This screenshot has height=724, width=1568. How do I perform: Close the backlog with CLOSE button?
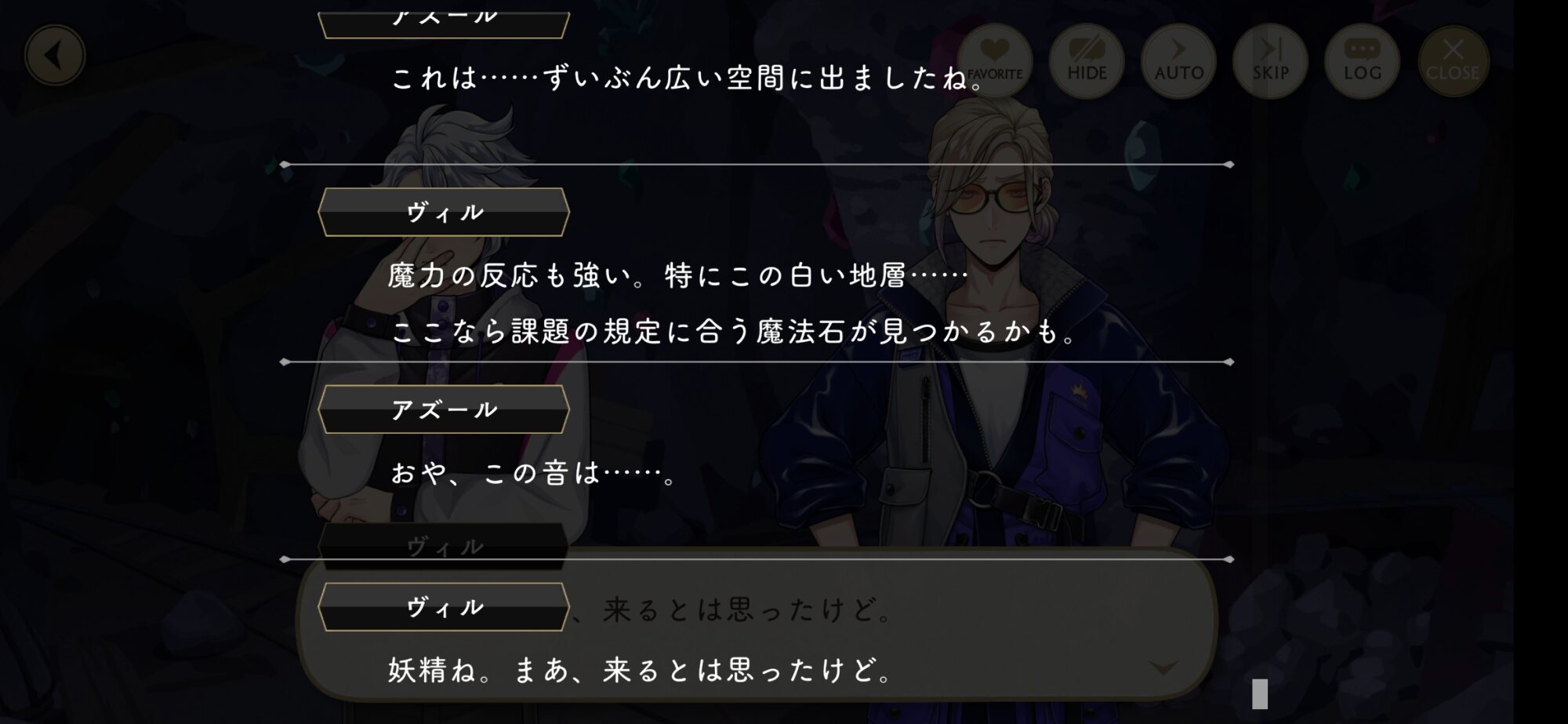point(1453,60)
